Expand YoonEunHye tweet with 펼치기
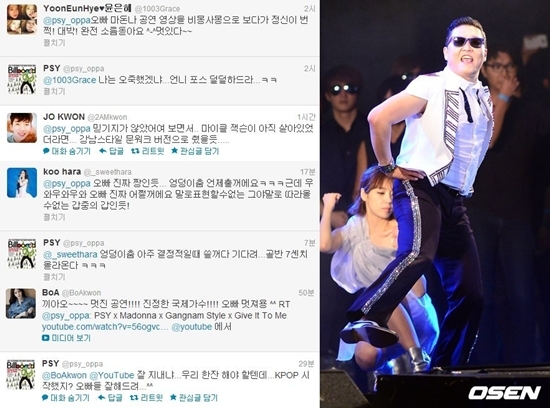 pos(54,43)
